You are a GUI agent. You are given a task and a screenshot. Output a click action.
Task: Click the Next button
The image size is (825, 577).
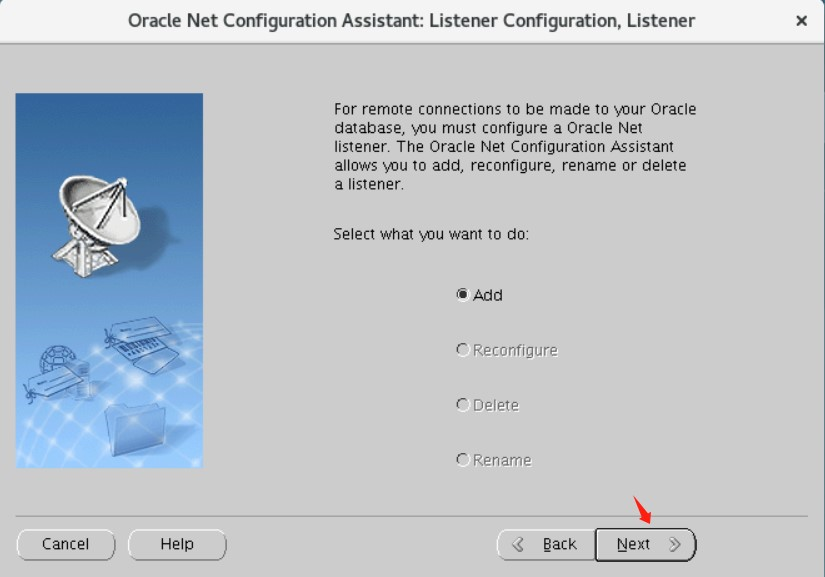tap(646, 544)
